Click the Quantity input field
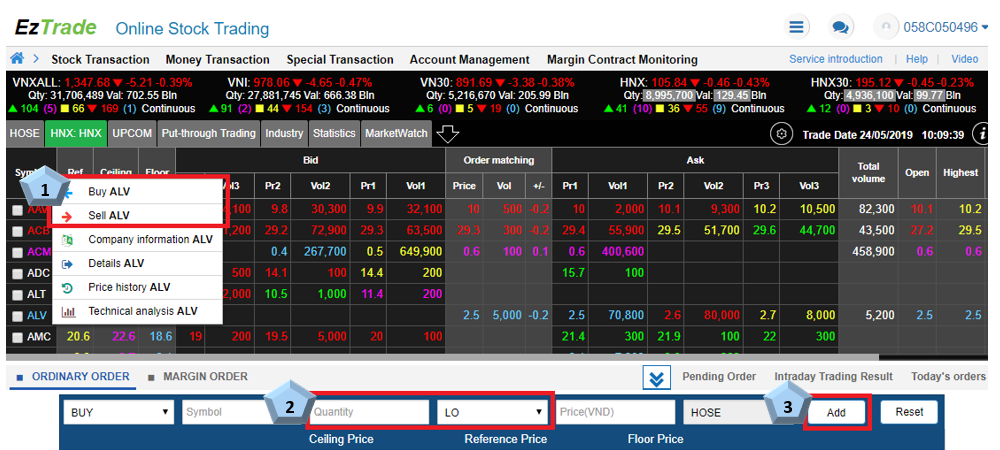This screenshot has height=450, width=1000. pos(368,411)
